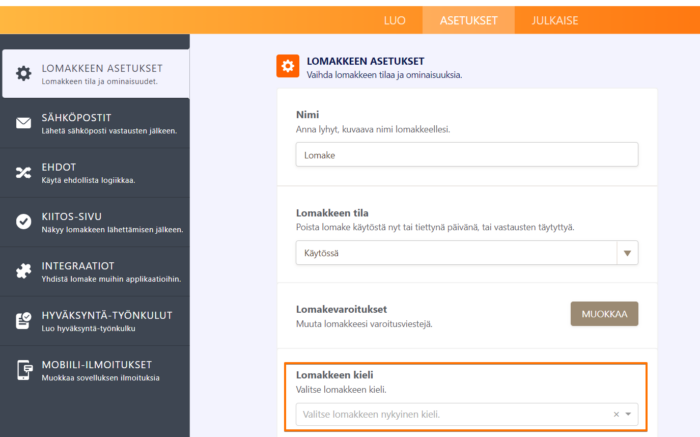
Task: Expand the Lomakkeen tila dropdown arrow
Action: tap(628, 254)
